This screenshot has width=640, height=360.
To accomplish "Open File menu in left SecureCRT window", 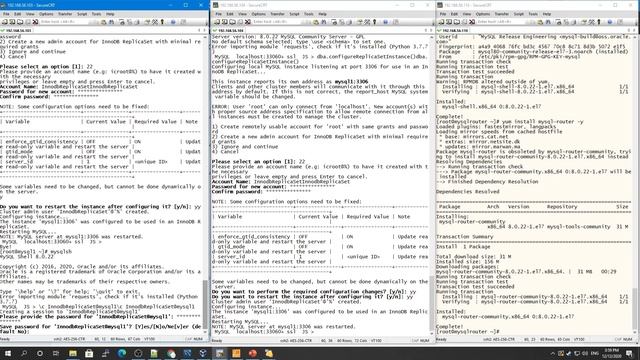I will coord(6,14).
